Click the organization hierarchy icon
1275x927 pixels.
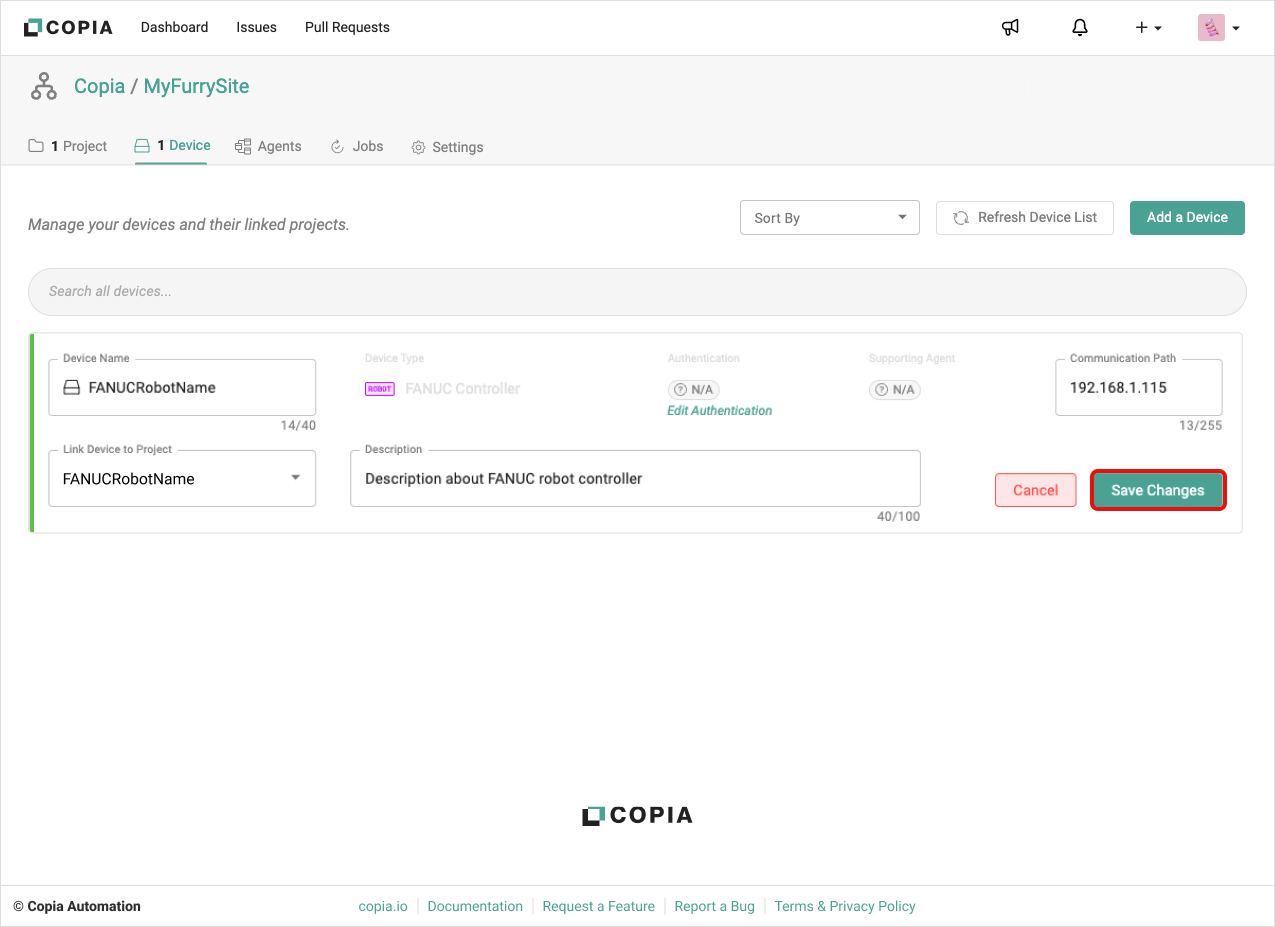tap(43, 87)
